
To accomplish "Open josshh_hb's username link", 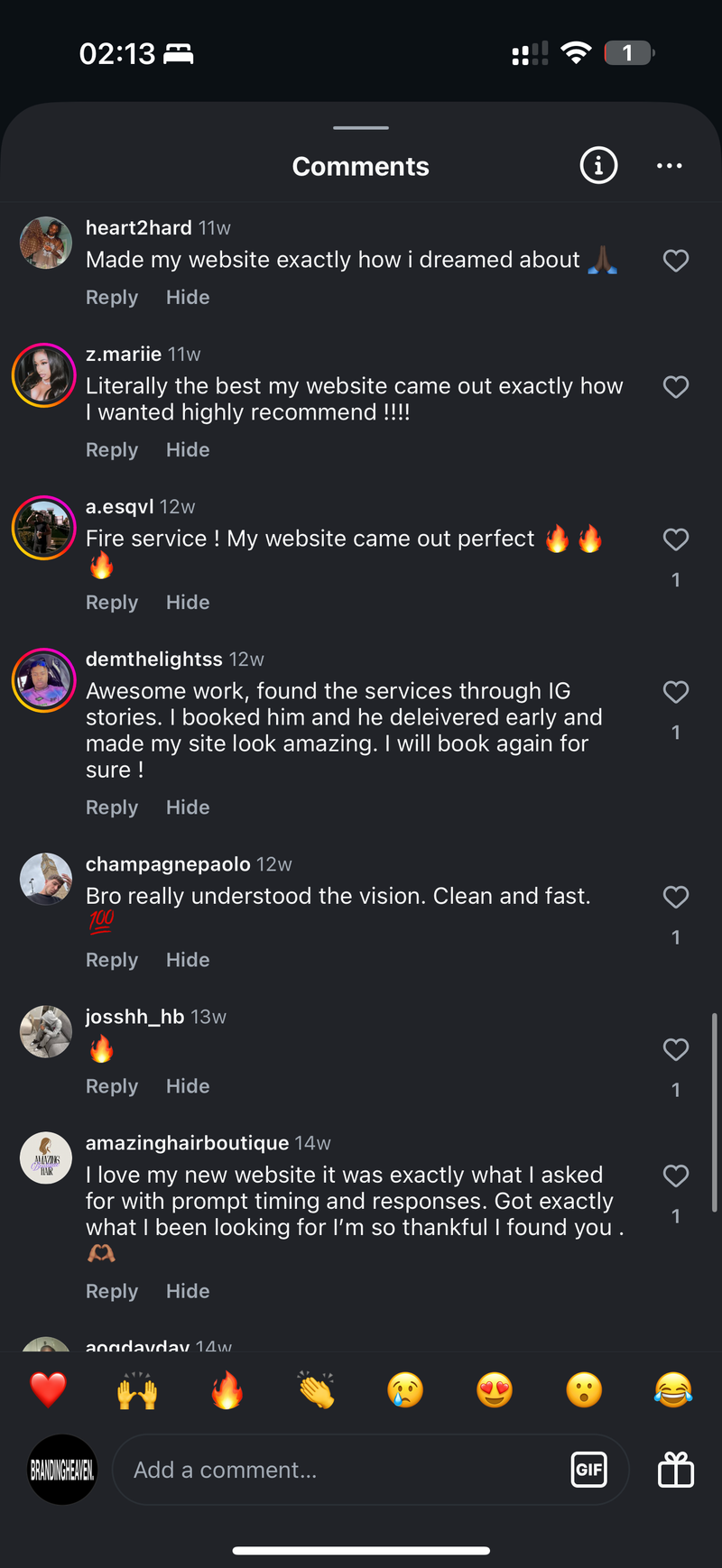I will click(134, 1017).
